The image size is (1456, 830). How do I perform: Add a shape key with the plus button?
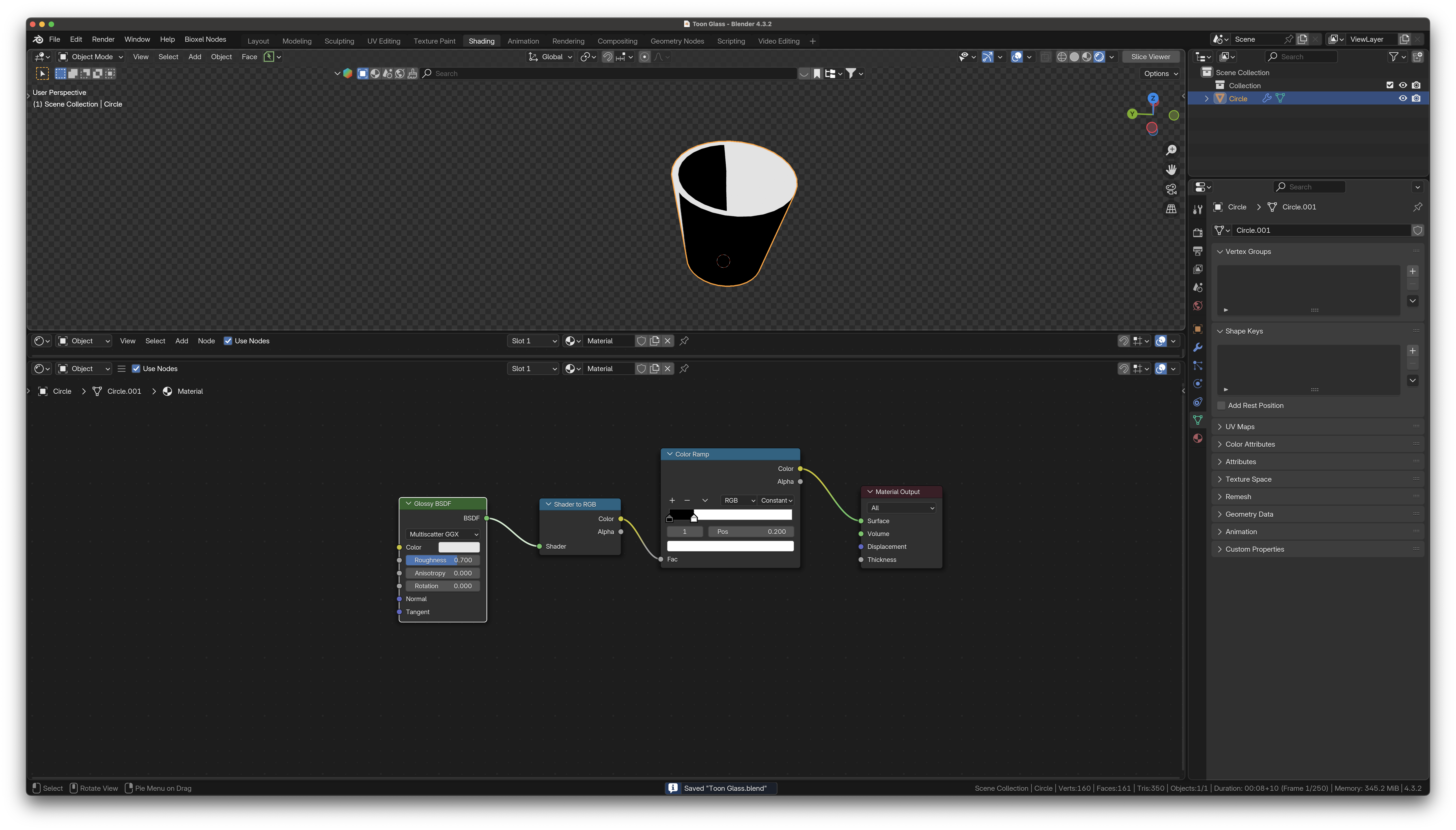1413,351
